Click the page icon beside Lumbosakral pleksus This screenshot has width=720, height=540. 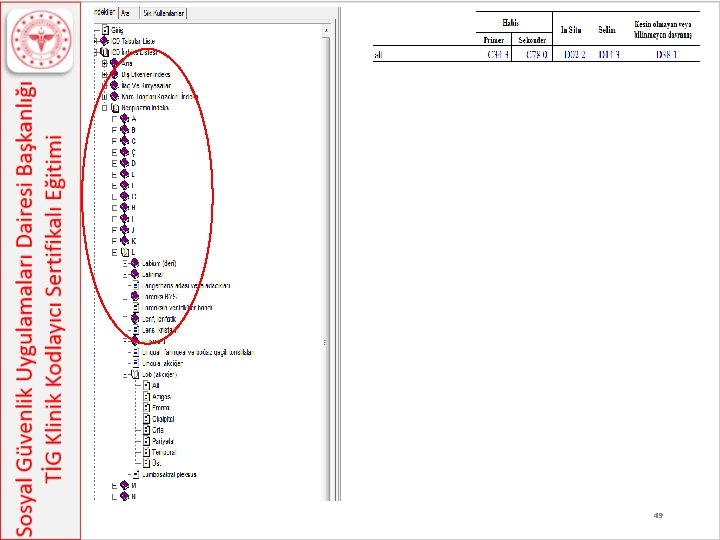(x=136, y=474)
